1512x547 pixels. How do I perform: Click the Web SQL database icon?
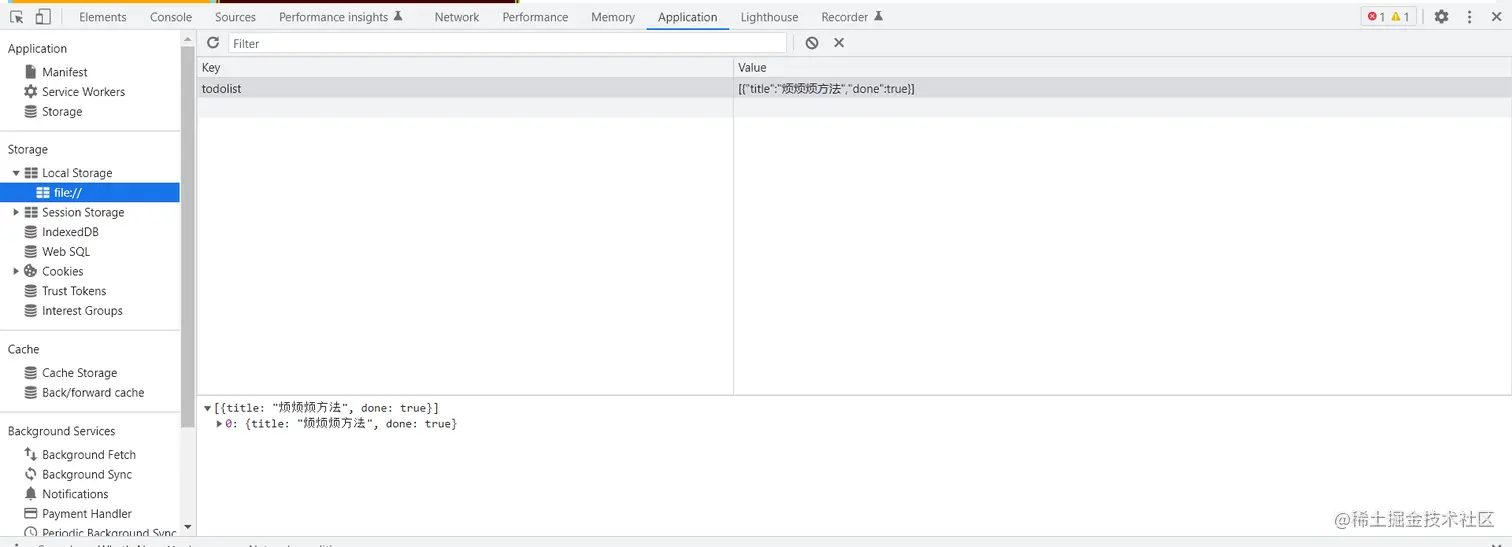pyautogui.click(x=31, y=251)
